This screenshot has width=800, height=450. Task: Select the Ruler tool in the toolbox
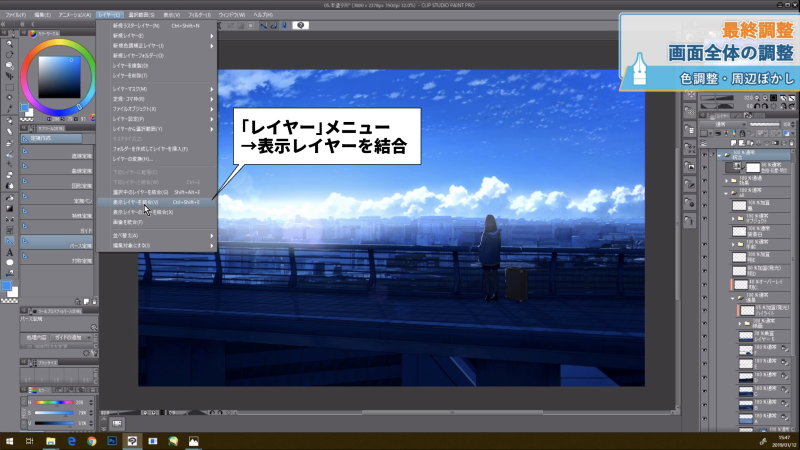coord(9,241)
